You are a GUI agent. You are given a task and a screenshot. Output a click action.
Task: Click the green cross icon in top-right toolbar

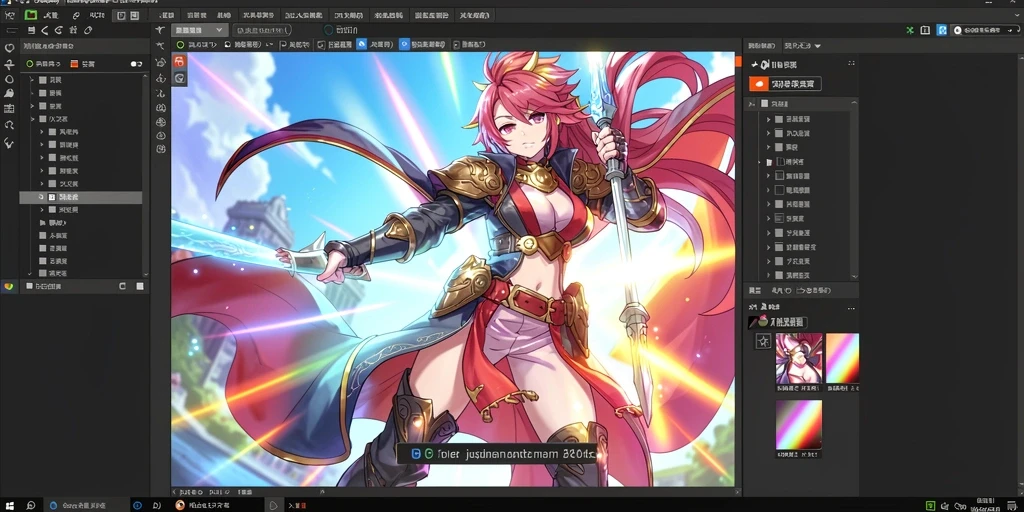(910, 30)
